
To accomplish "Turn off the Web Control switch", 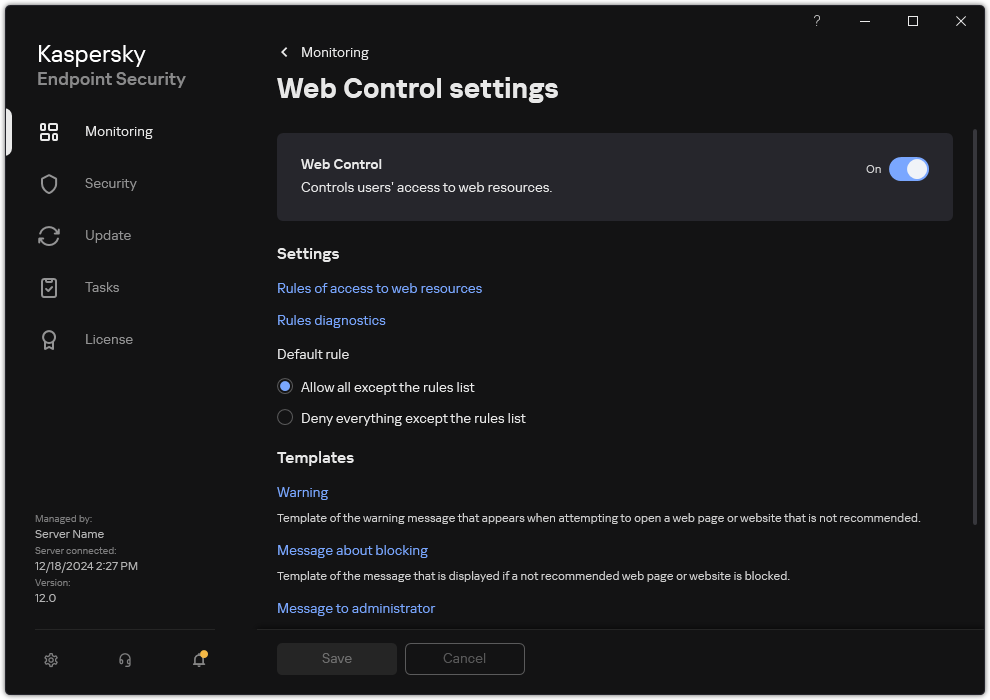I will 910,169.
